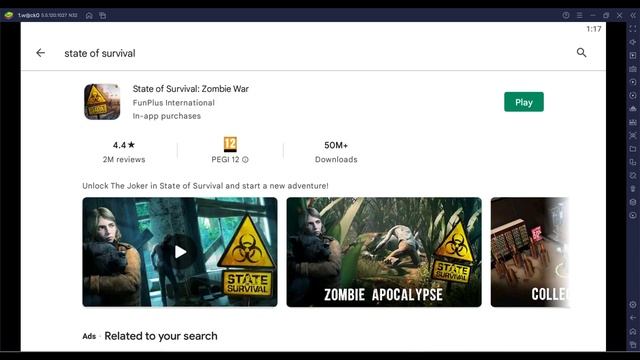Click Android home icon in sidebar
This screenshot has height=360, width=640.
click(x=633, y=331)
